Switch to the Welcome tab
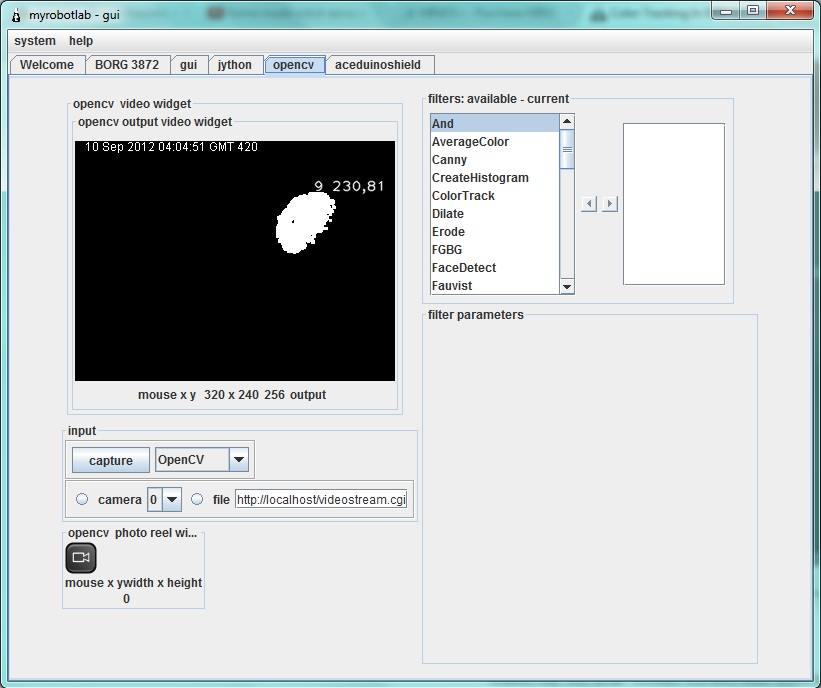The height and width of the screenshot is (688, 821). click(47, 65)
